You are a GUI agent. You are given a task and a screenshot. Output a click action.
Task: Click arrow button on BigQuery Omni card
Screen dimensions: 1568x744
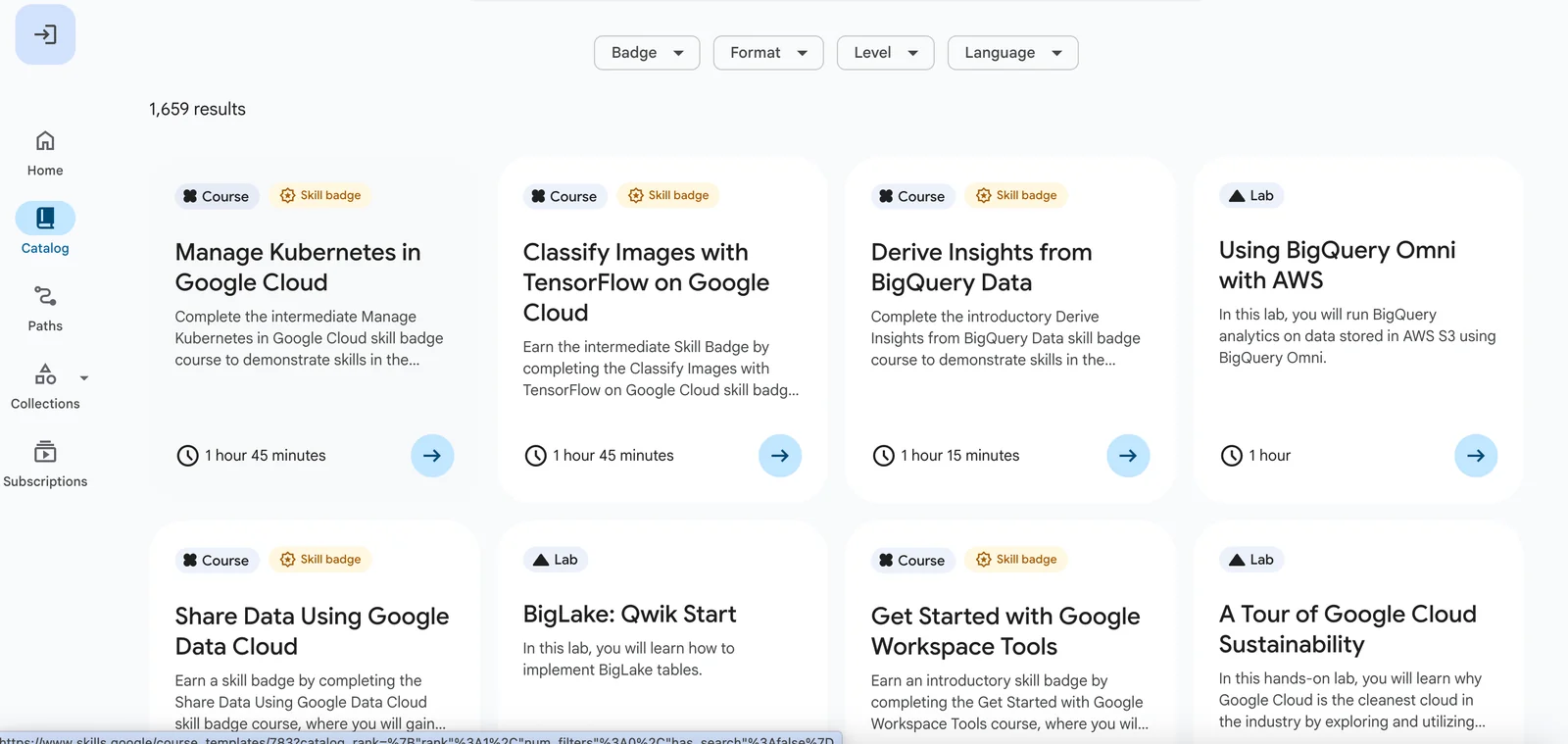(x=1476, y=456)
